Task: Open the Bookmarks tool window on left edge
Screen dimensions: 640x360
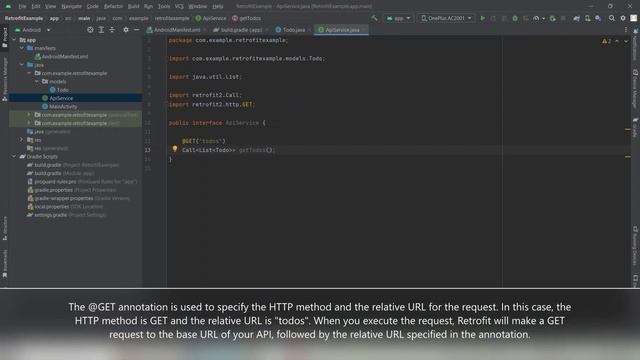Action: [5, 264]
